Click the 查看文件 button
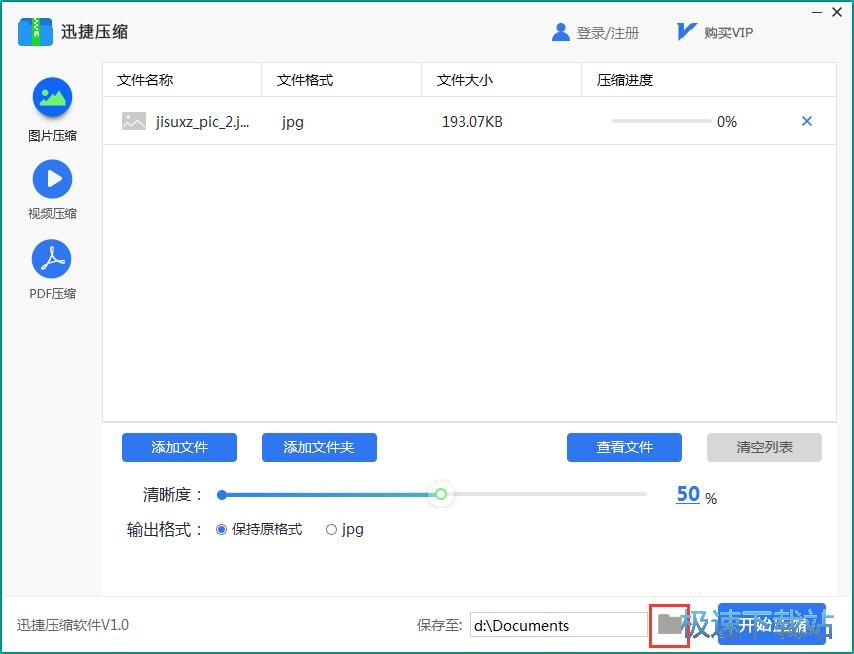Screen dimensions: 854x654 (624, 447)
